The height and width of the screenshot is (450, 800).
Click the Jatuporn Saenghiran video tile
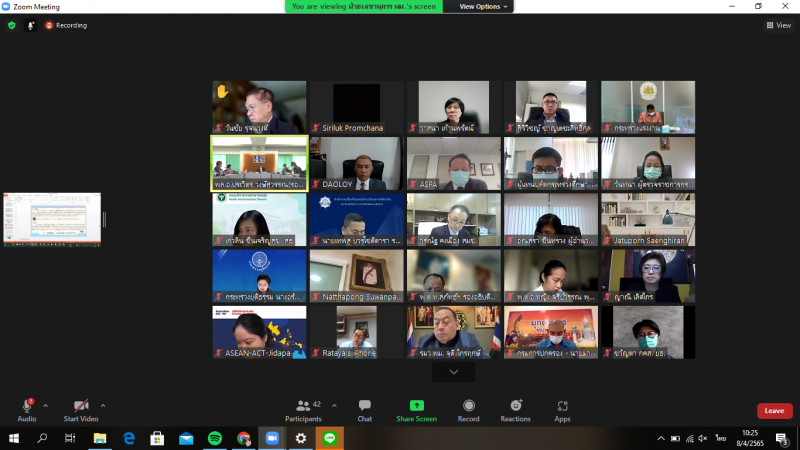648,219
